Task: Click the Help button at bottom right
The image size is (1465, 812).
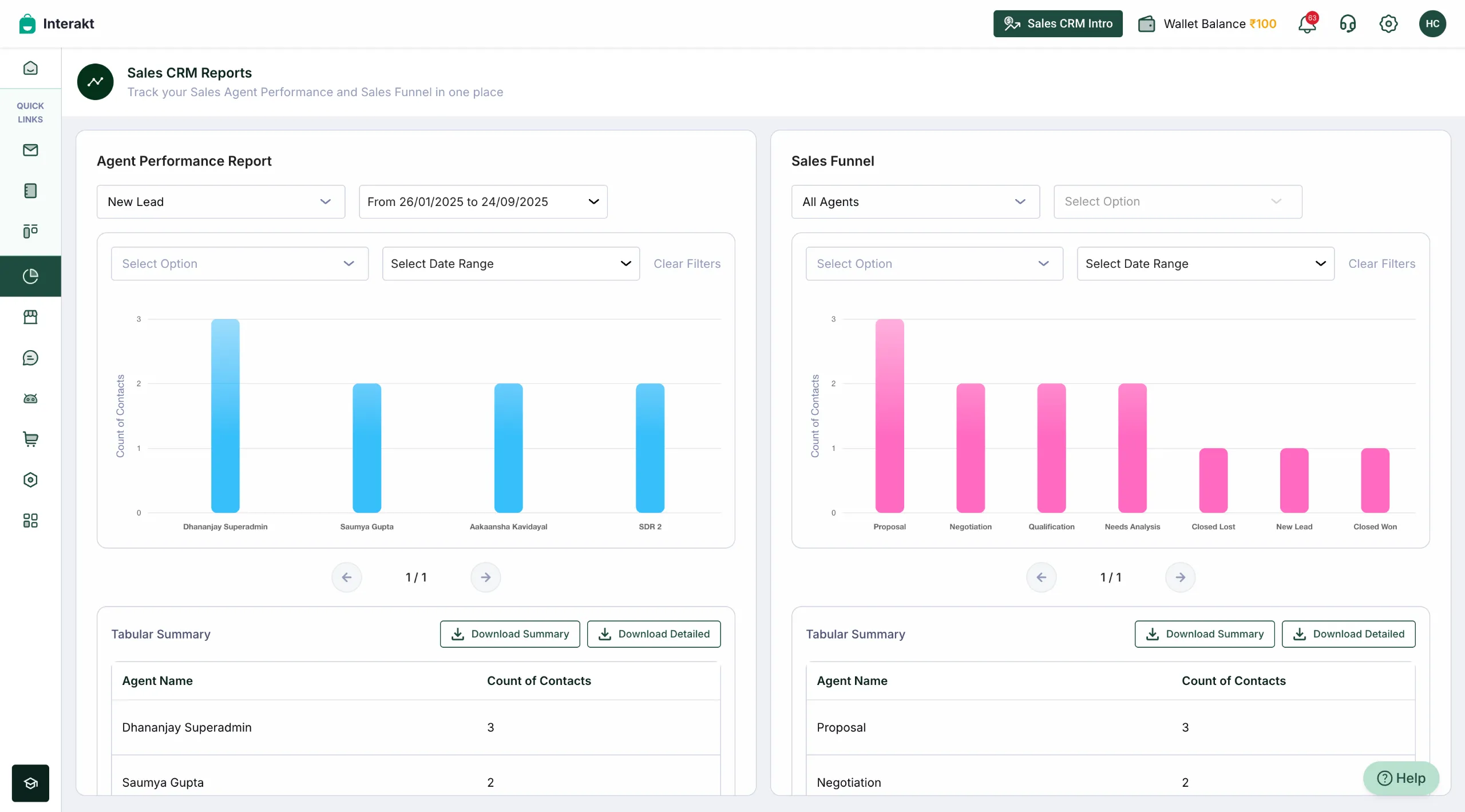Action: [x=1401, y=778]
